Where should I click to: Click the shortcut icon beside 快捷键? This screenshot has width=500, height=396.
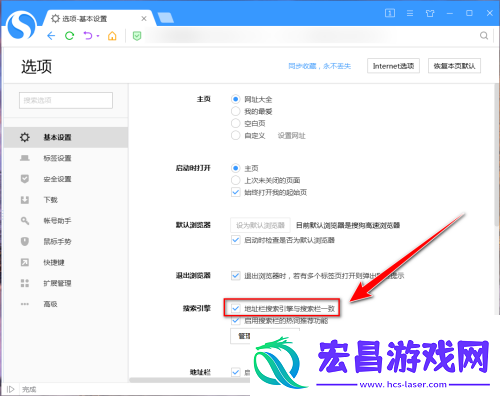pos(25,262)
